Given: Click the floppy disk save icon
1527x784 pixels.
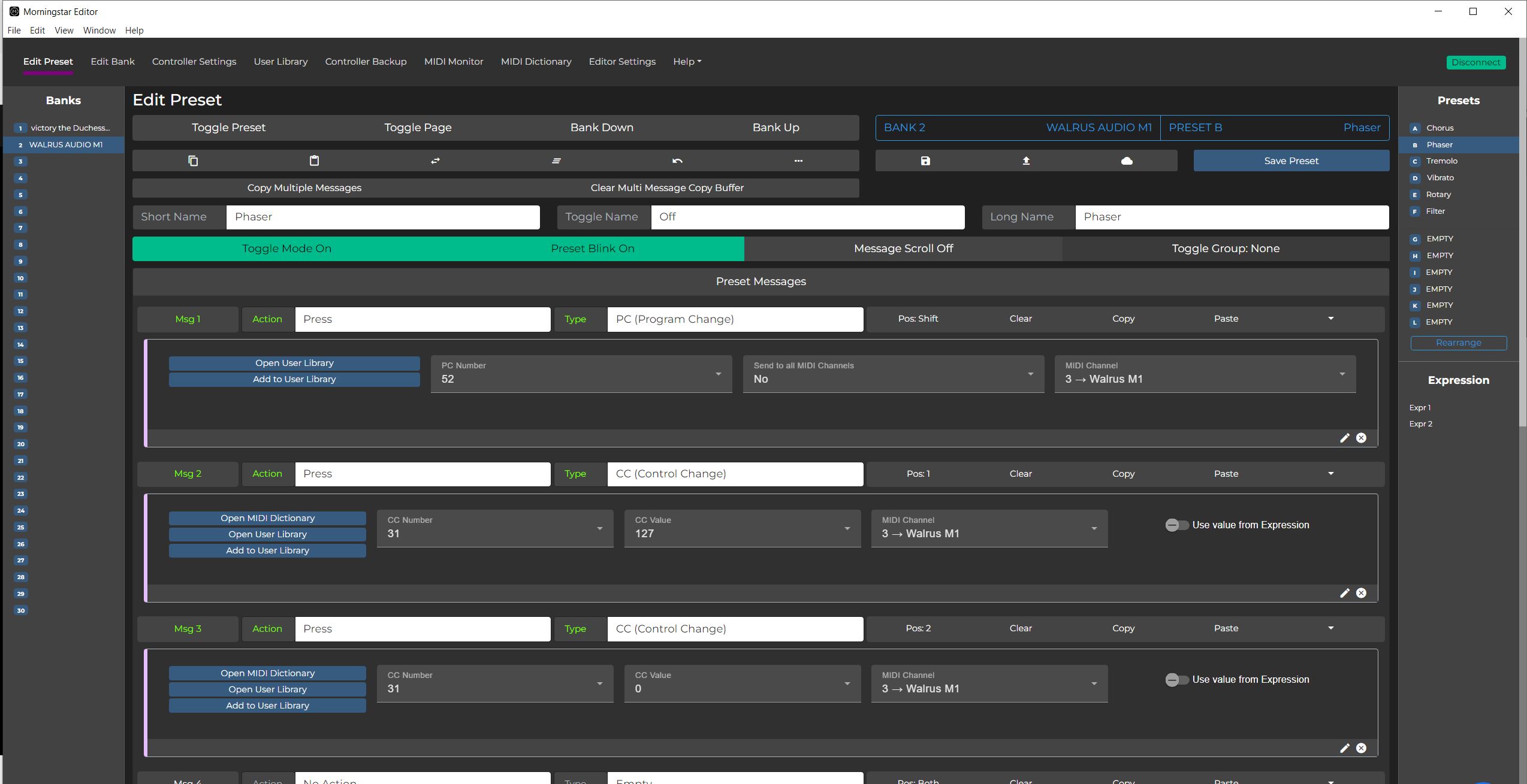Looking at the screenshot, I should tap(925, 161).
